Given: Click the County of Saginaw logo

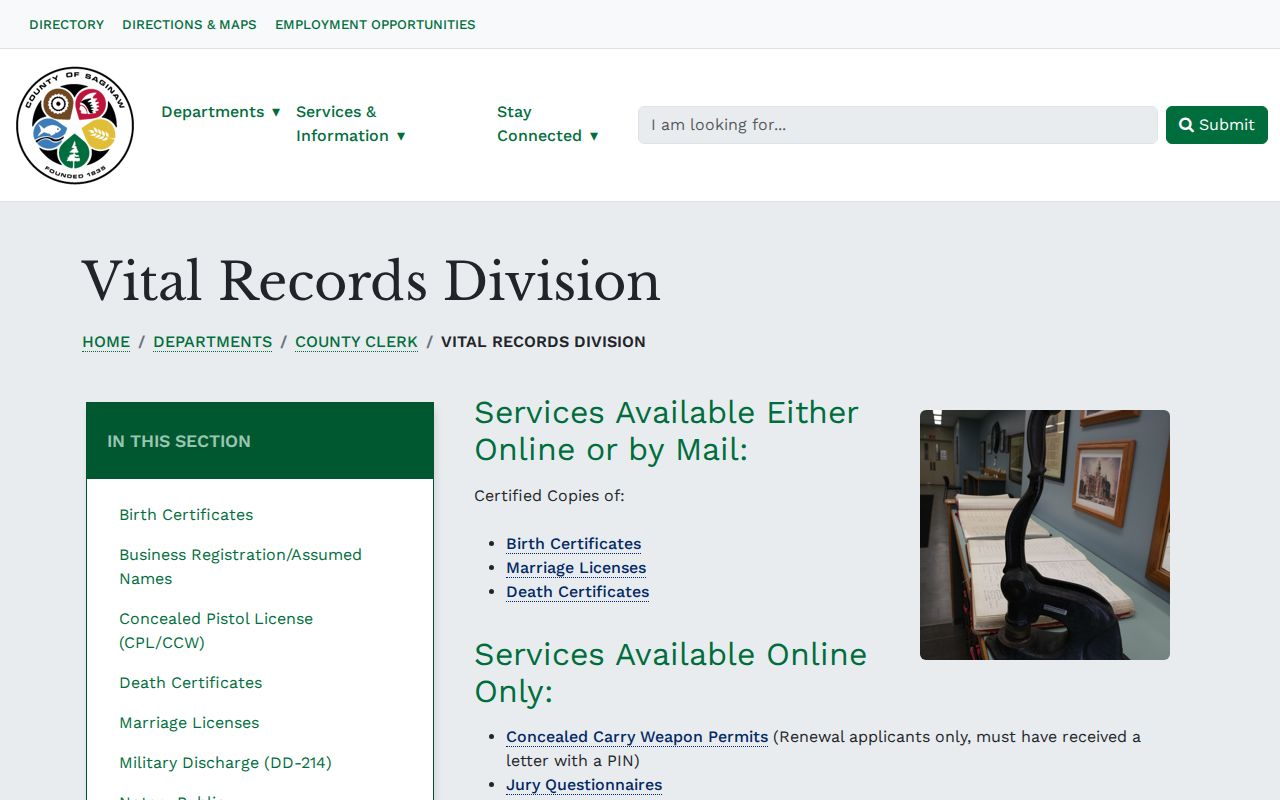Looking at the screenshot, I should (x=75, y=125).
